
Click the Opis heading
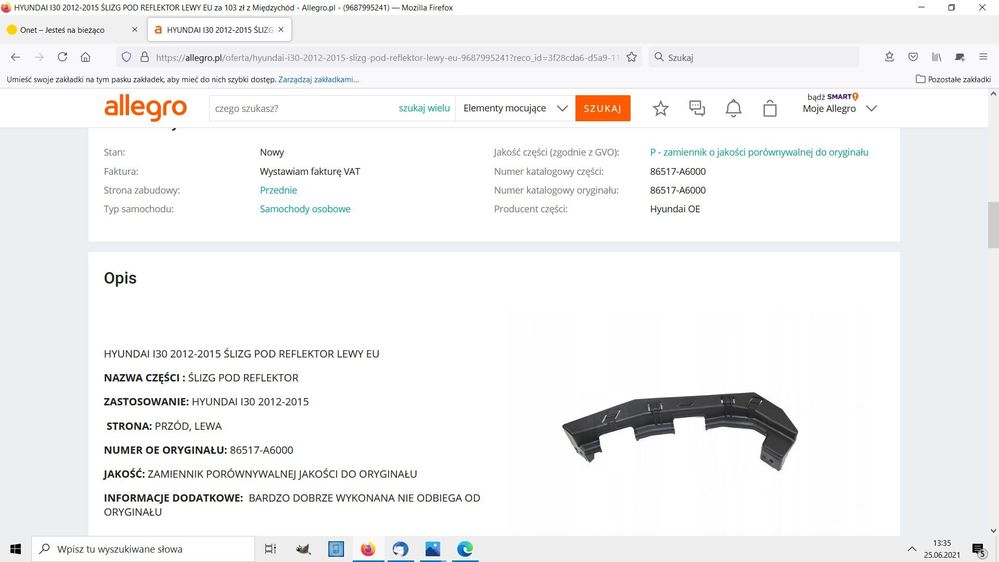(120, 278)
